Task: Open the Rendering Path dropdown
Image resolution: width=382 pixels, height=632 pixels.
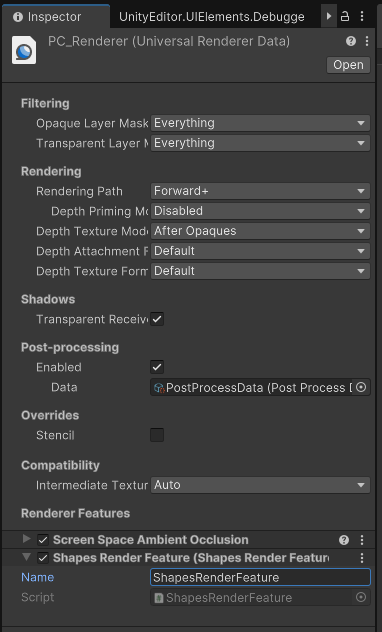Action: [x=260, y=191]
